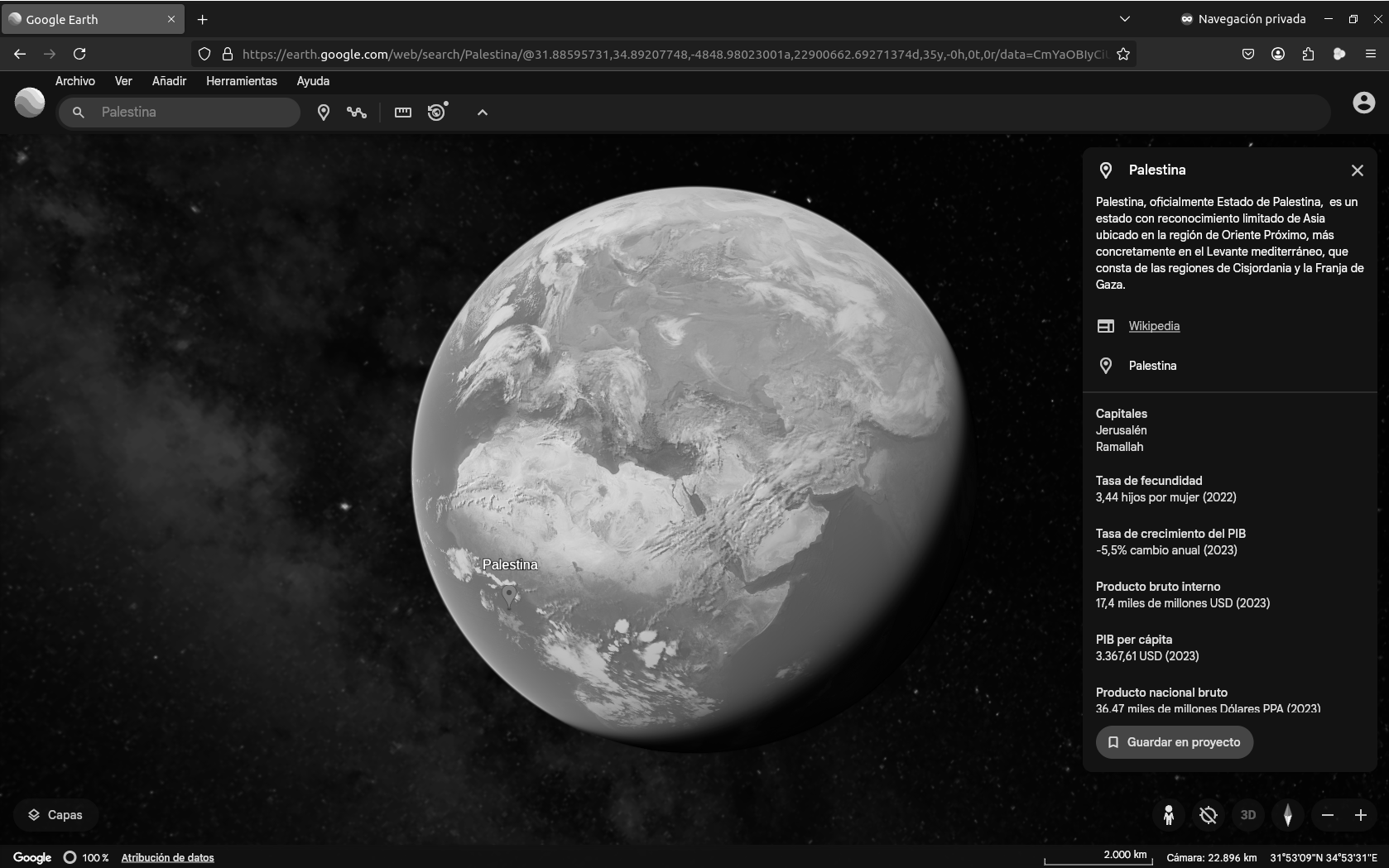Open the Añadir menu

[x=169, y=81]
